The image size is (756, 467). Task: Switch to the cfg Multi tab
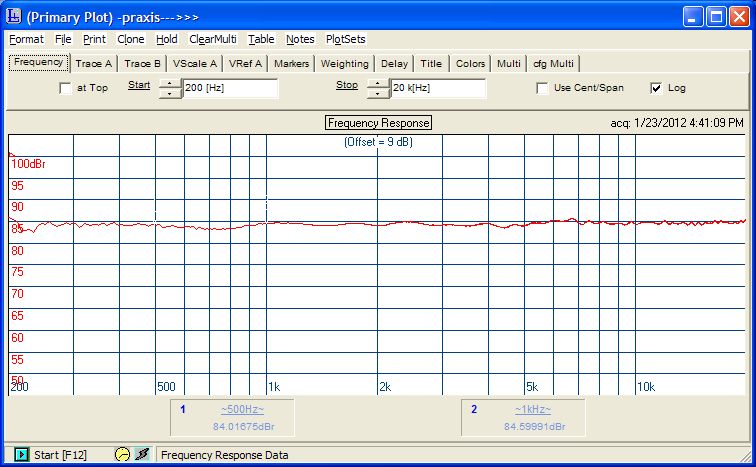pos(554,64)
